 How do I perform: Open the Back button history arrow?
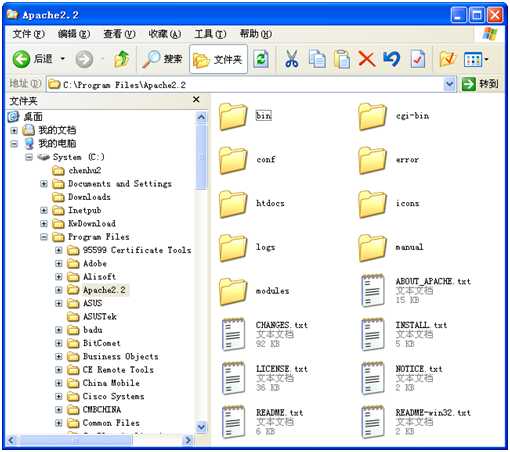click(x=63, y=59)
